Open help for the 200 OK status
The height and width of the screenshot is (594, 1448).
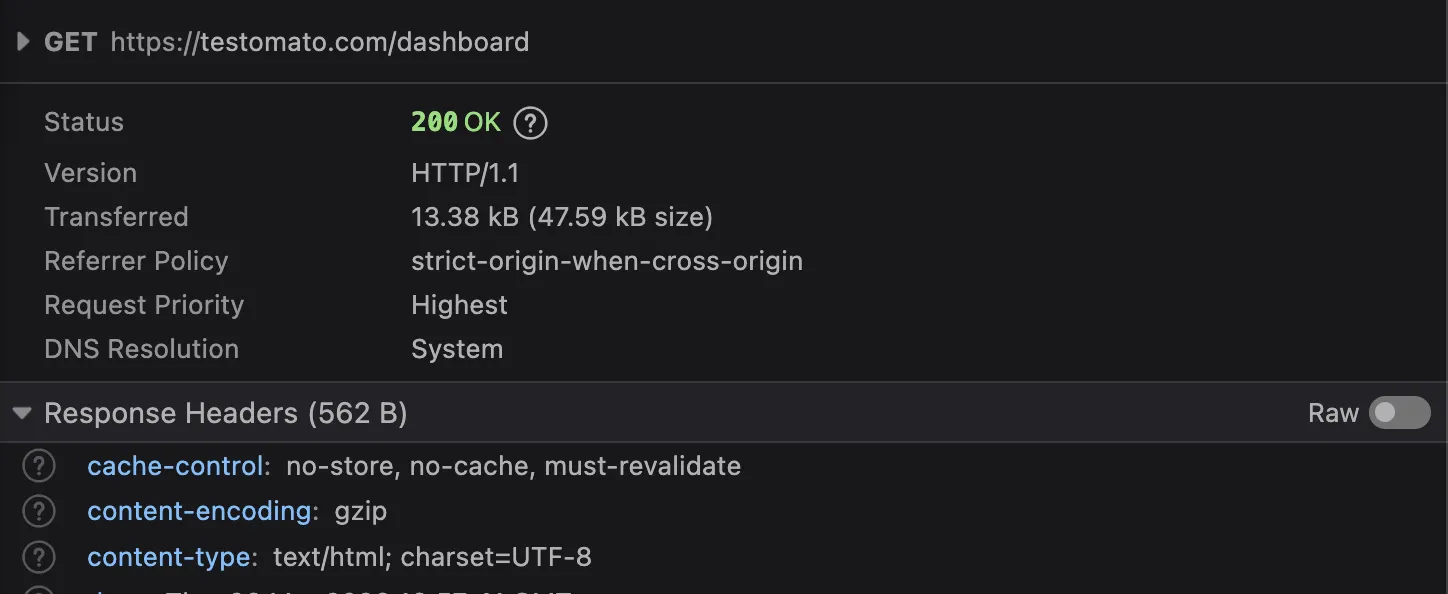[531, 122]
